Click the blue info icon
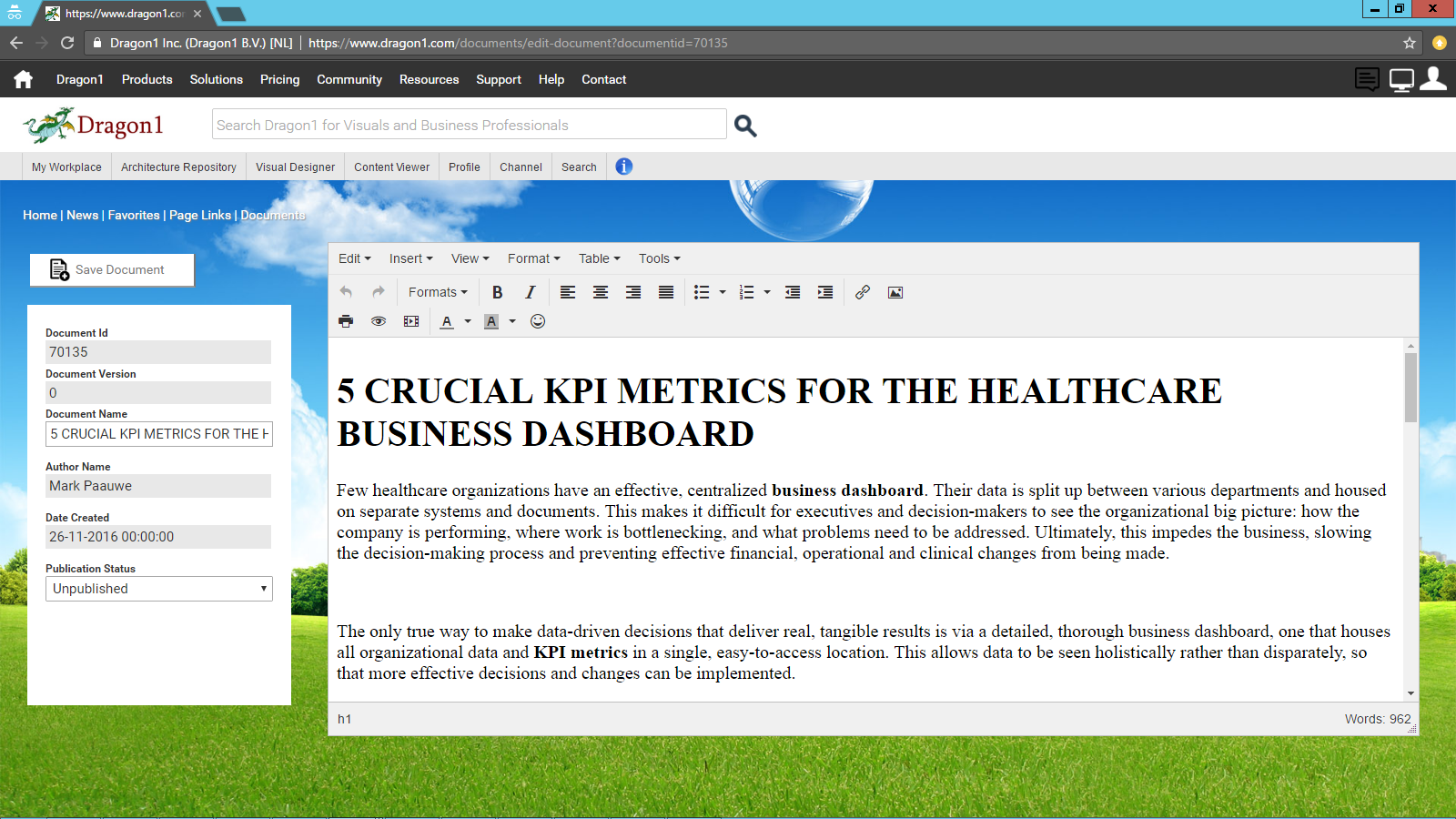The width and height of the screenshot is (1456, 819). point(623,167)
